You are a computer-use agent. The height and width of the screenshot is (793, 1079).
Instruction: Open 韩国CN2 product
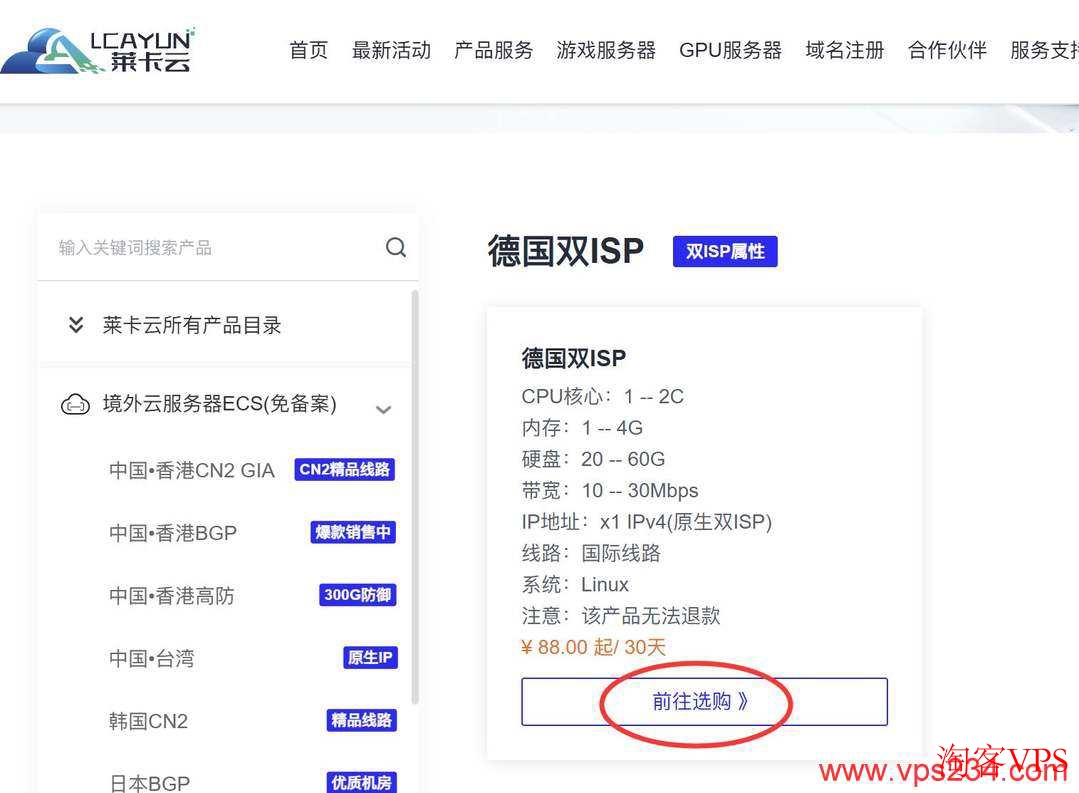click(x=148, y=721)
